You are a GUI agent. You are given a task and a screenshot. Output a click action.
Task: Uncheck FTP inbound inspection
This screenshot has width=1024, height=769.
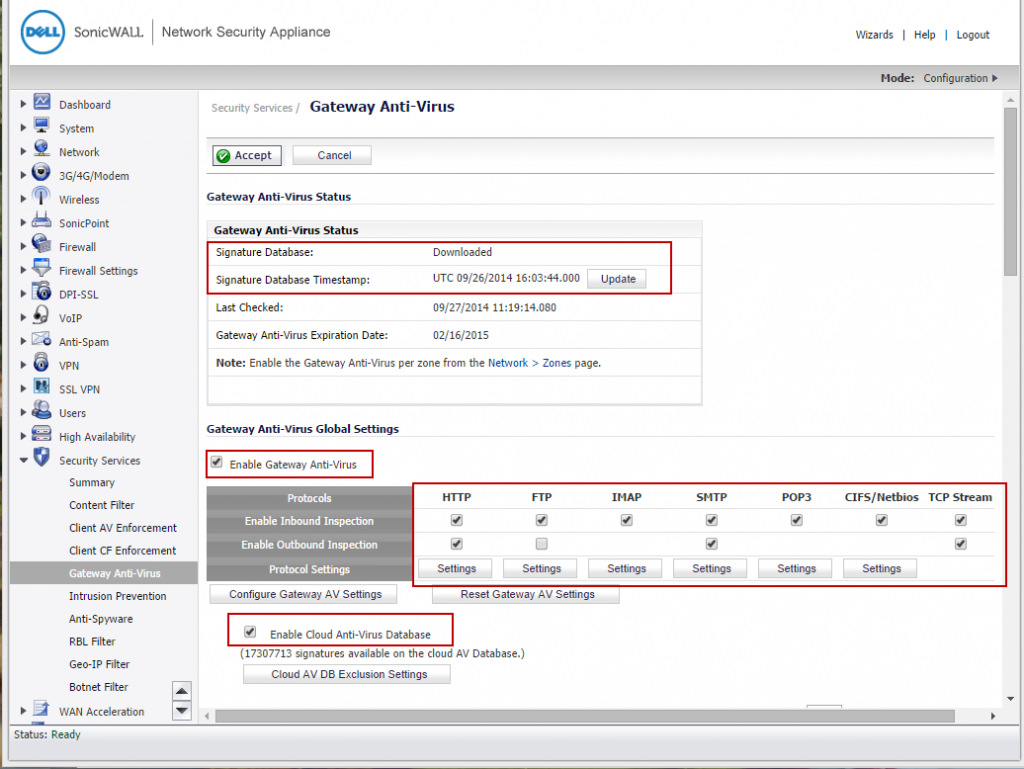click(541, 520)
